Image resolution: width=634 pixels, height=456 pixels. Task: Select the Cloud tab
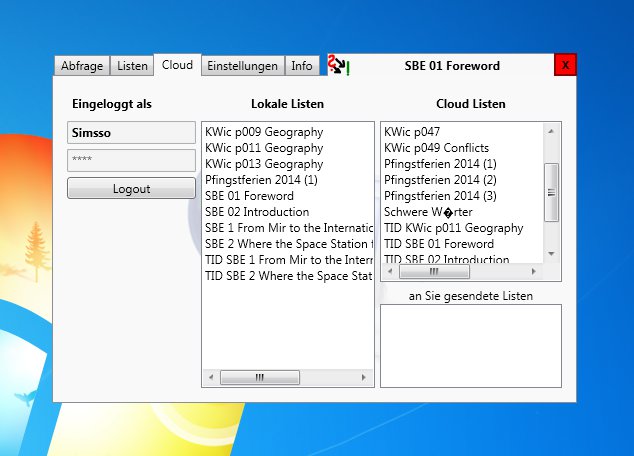click(177, 65)
